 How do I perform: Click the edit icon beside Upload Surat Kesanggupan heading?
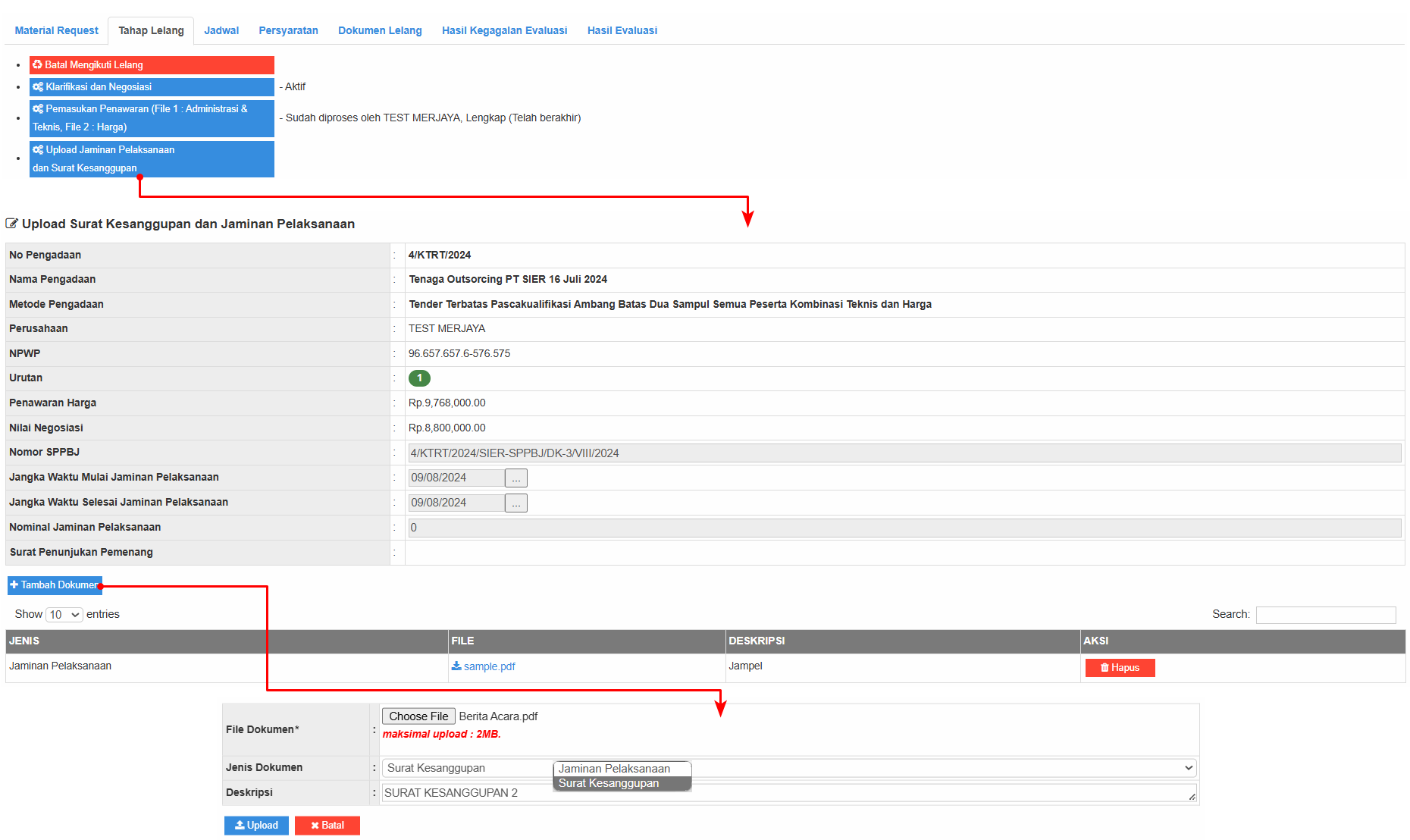click(x=11, y=224)
